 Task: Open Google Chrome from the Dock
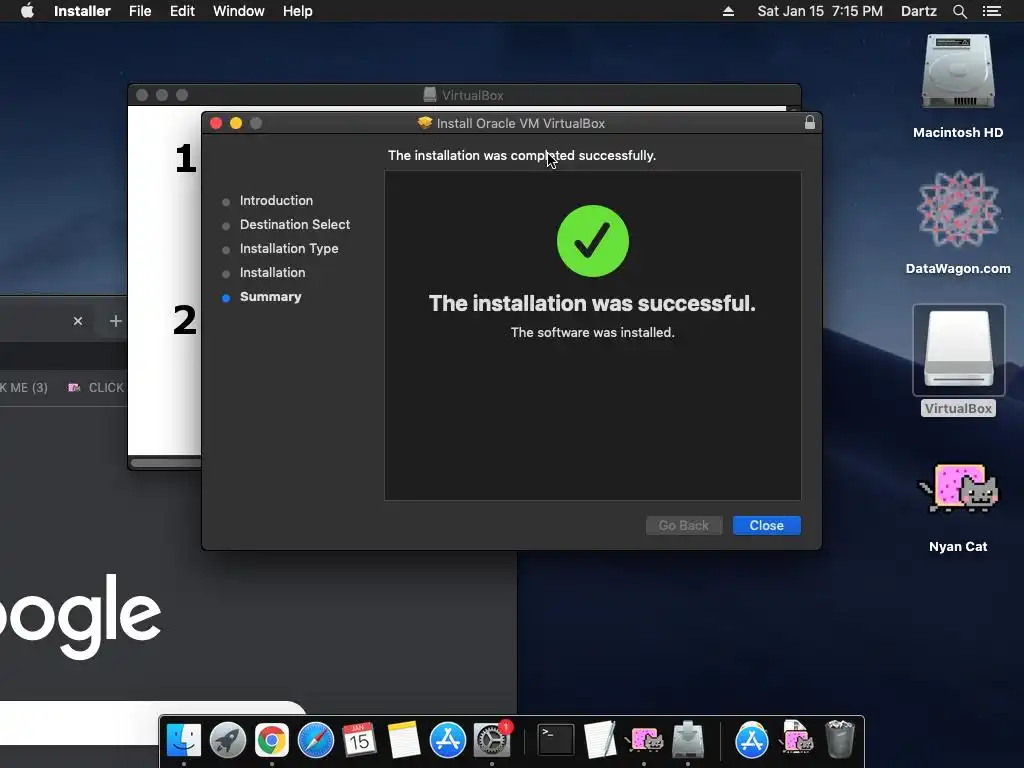[272, 740]
